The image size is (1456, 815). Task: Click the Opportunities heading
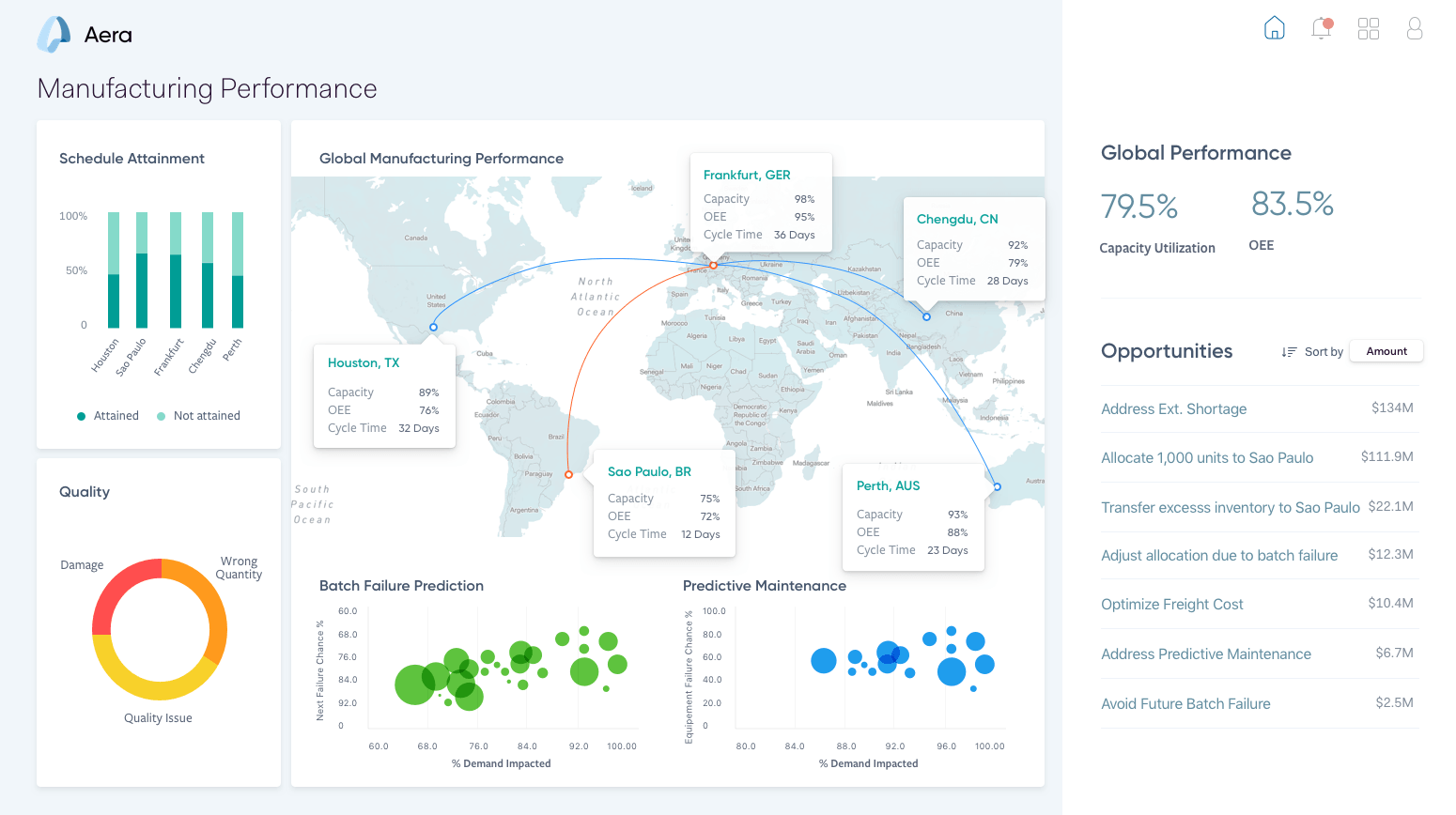click(x=1167, y=351)
